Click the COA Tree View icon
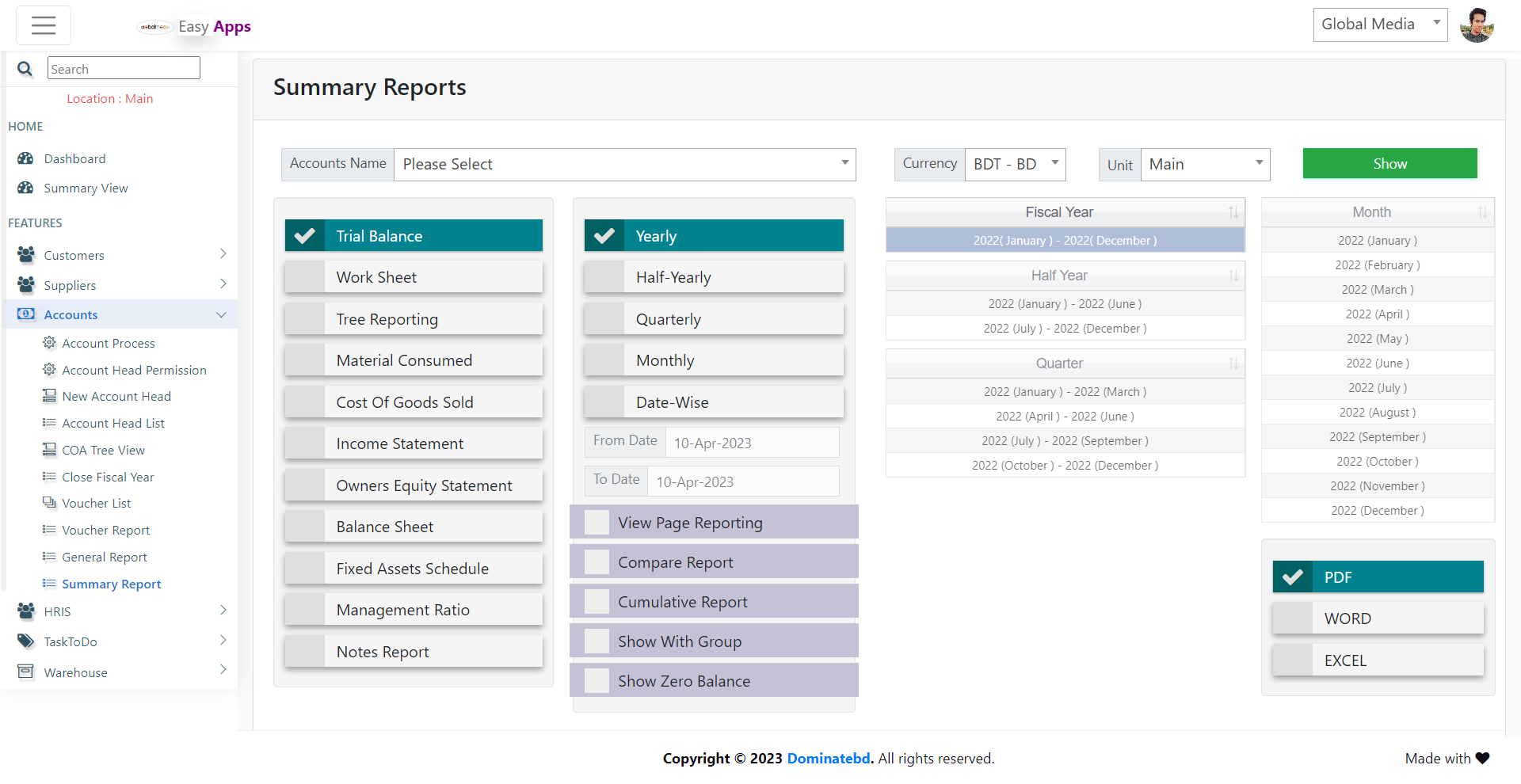This screenshot has width=1521, height=784. pos(49,450)
